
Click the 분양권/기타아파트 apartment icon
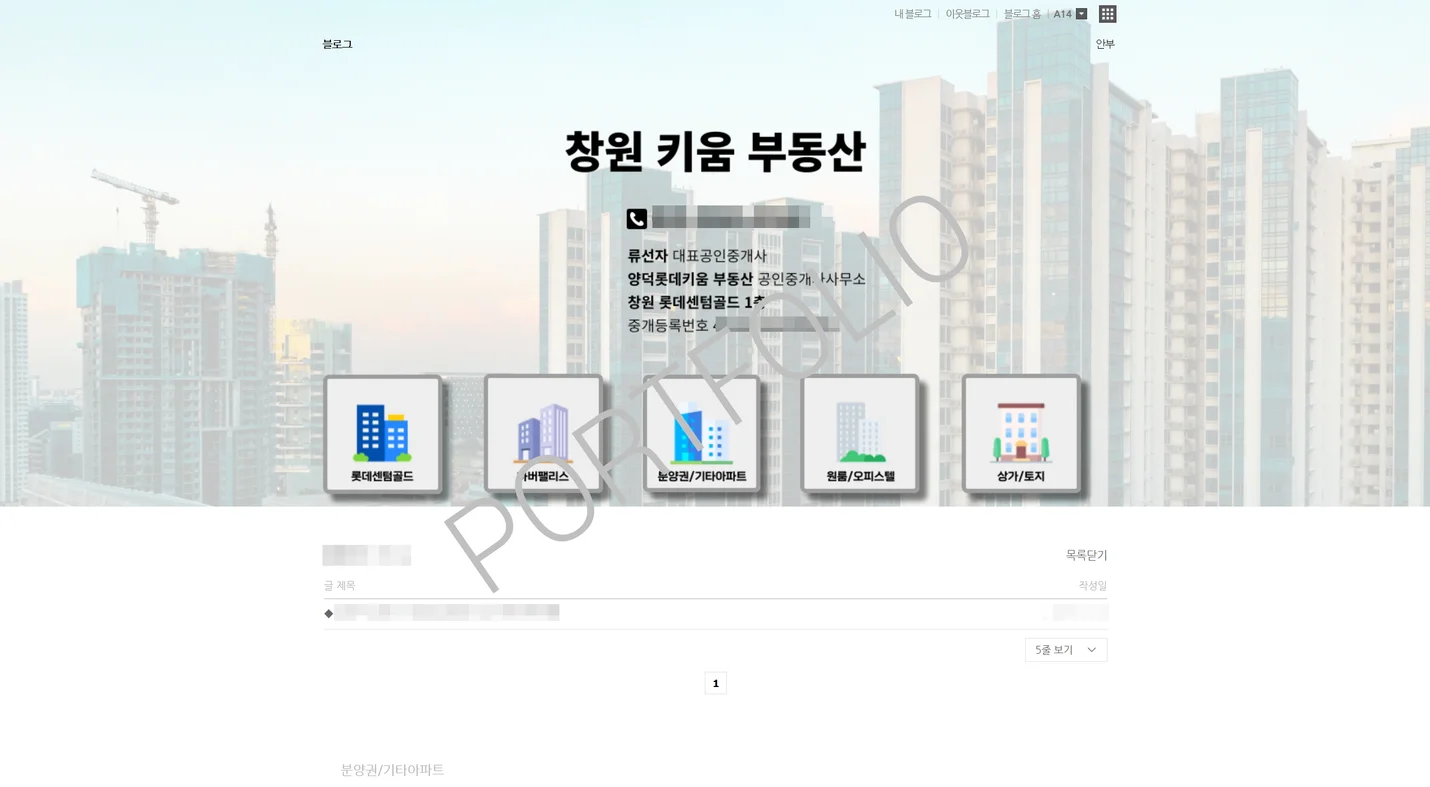(702, 433)
